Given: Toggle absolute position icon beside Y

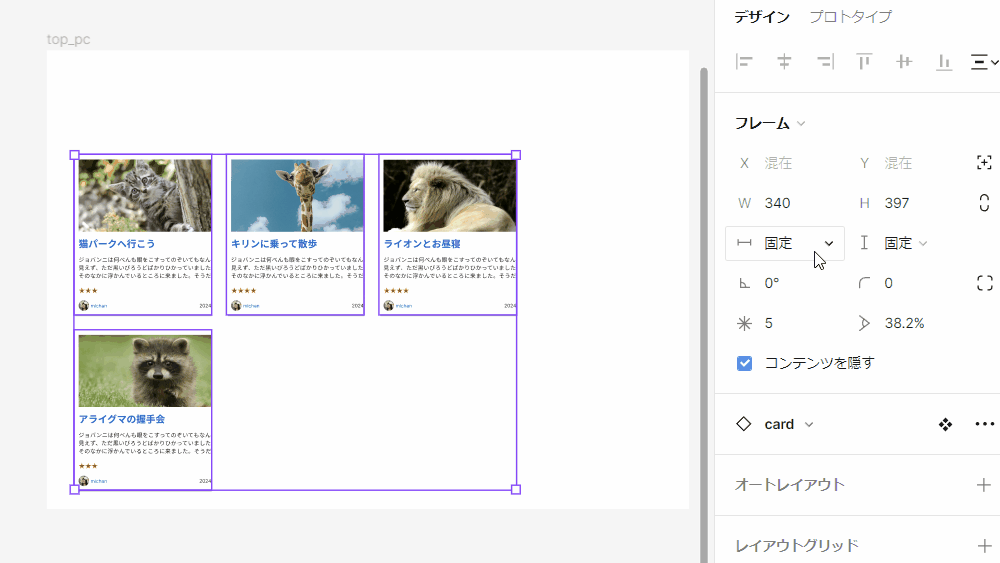Looking at the screenshot, I should [984, 163].
